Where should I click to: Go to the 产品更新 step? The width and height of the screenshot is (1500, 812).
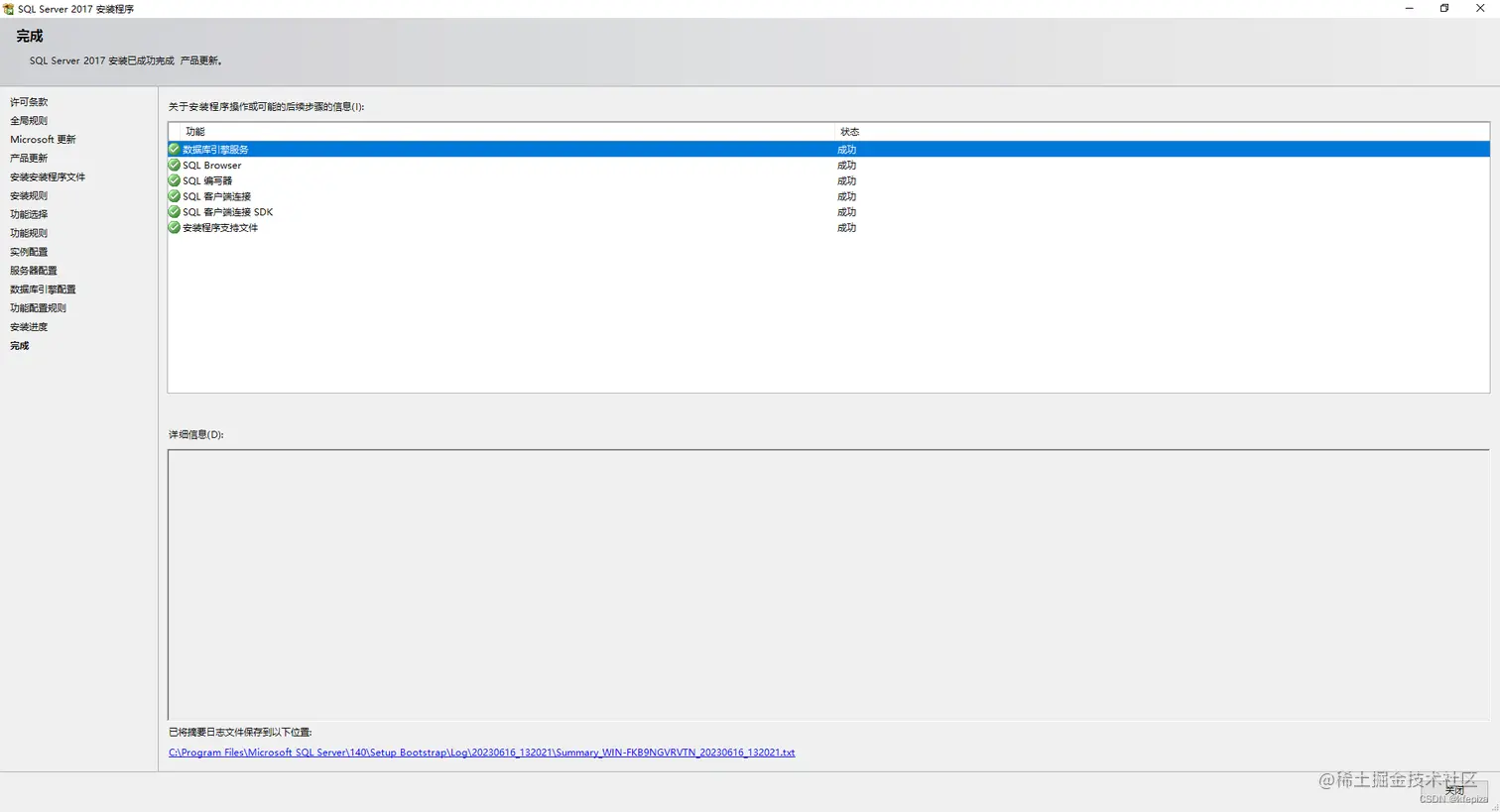[29, 159]
